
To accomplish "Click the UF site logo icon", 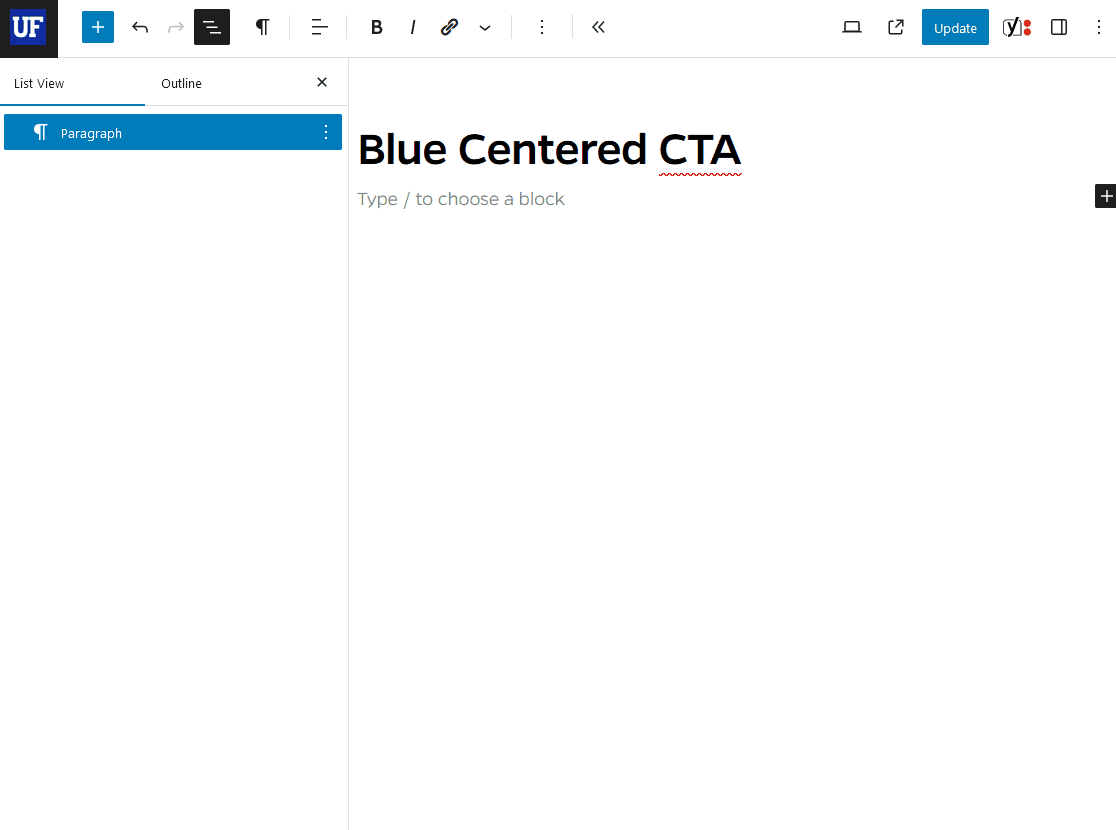I will (x=28, y=28).
